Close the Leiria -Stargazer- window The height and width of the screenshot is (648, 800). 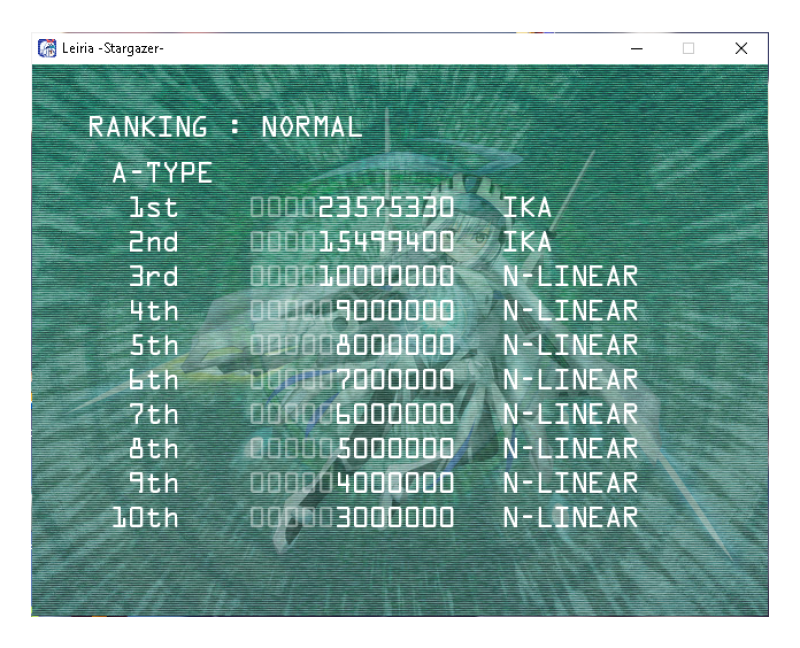pos(741,48)
